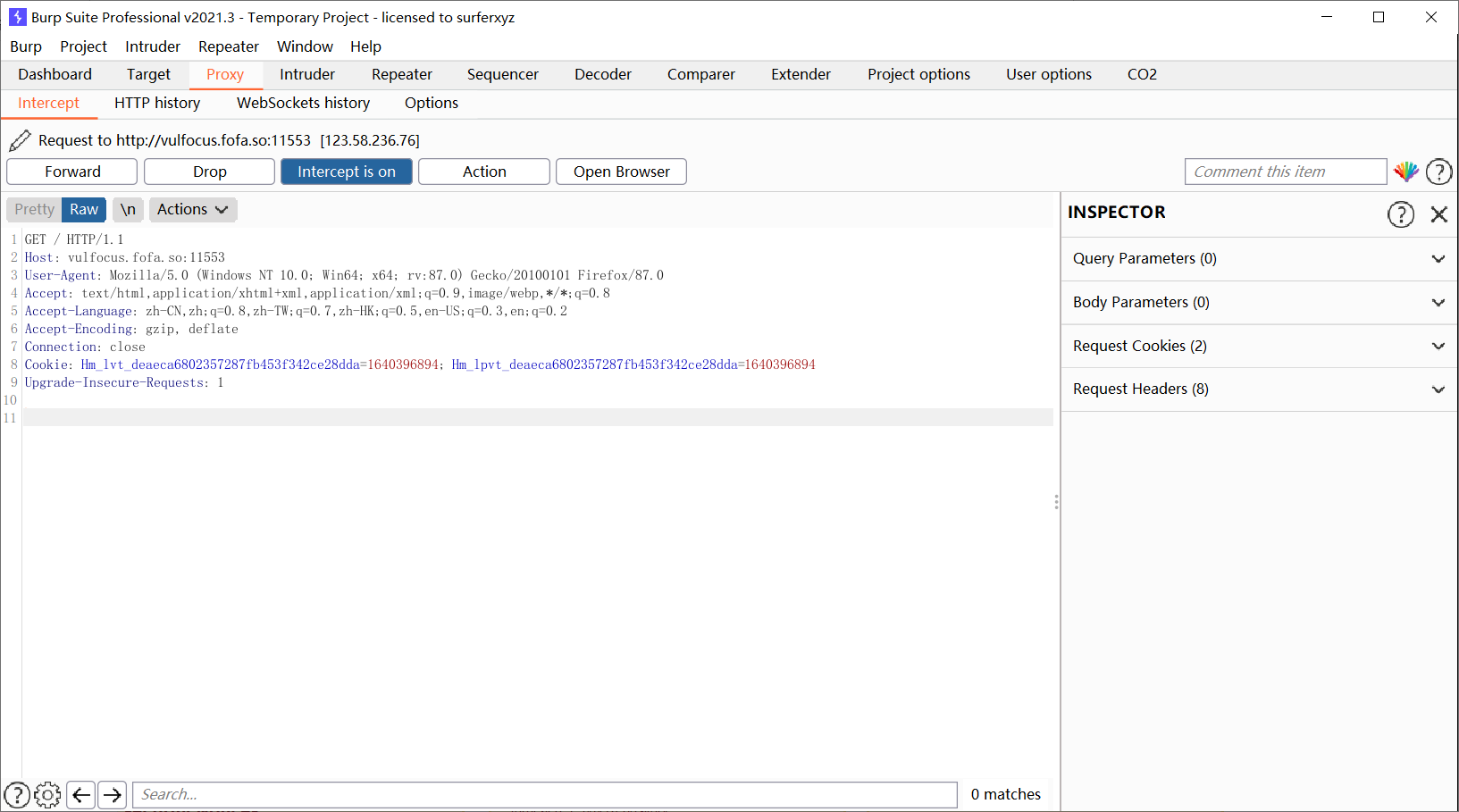
Task: Click the Host header line
Action: click(125, 257)
